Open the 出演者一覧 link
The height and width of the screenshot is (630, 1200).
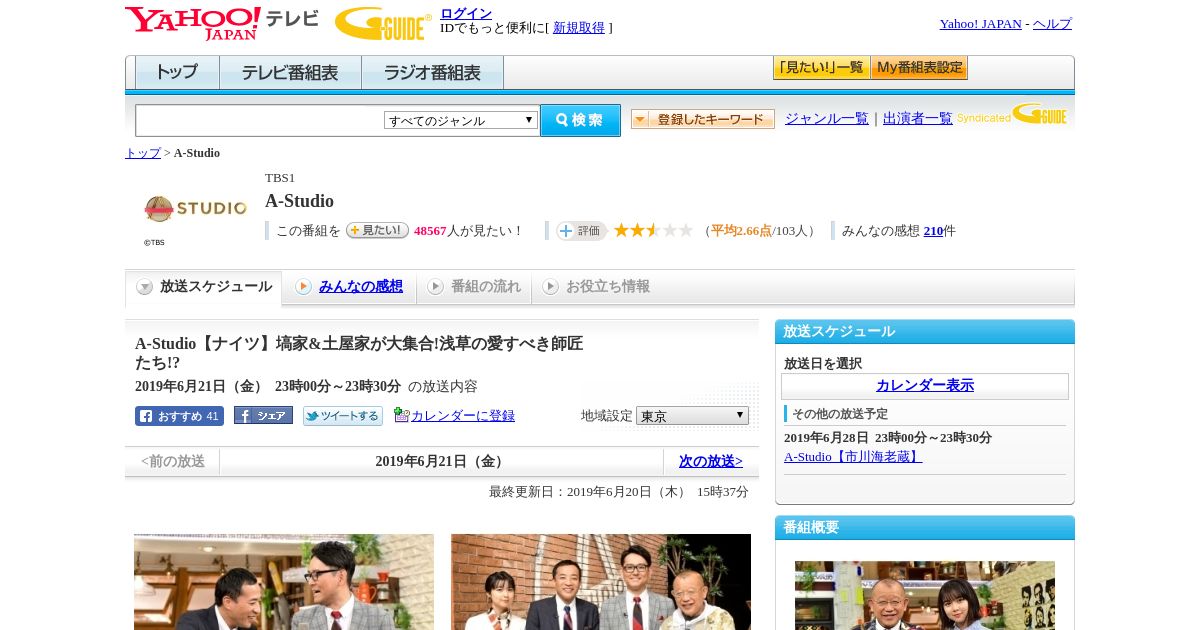point(918,118)
